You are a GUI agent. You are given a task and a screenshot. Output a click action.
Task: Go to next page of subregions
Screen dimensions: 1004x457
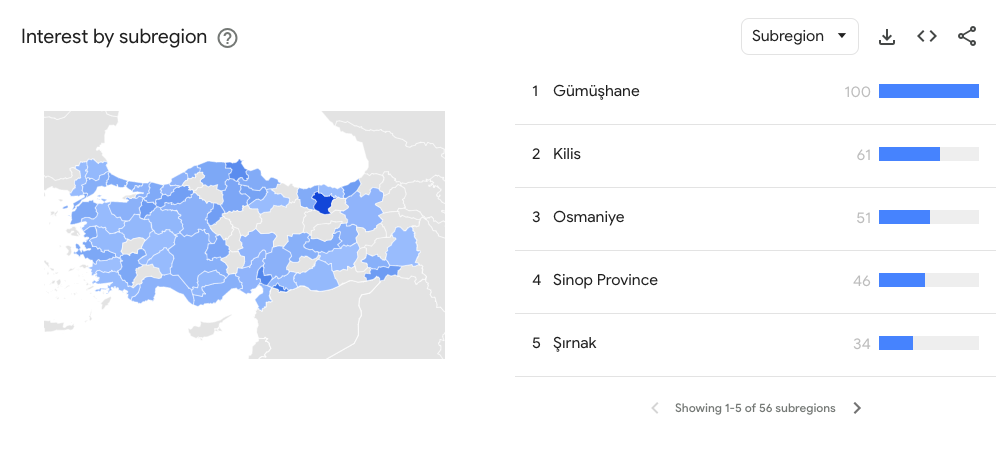point(857,408)
